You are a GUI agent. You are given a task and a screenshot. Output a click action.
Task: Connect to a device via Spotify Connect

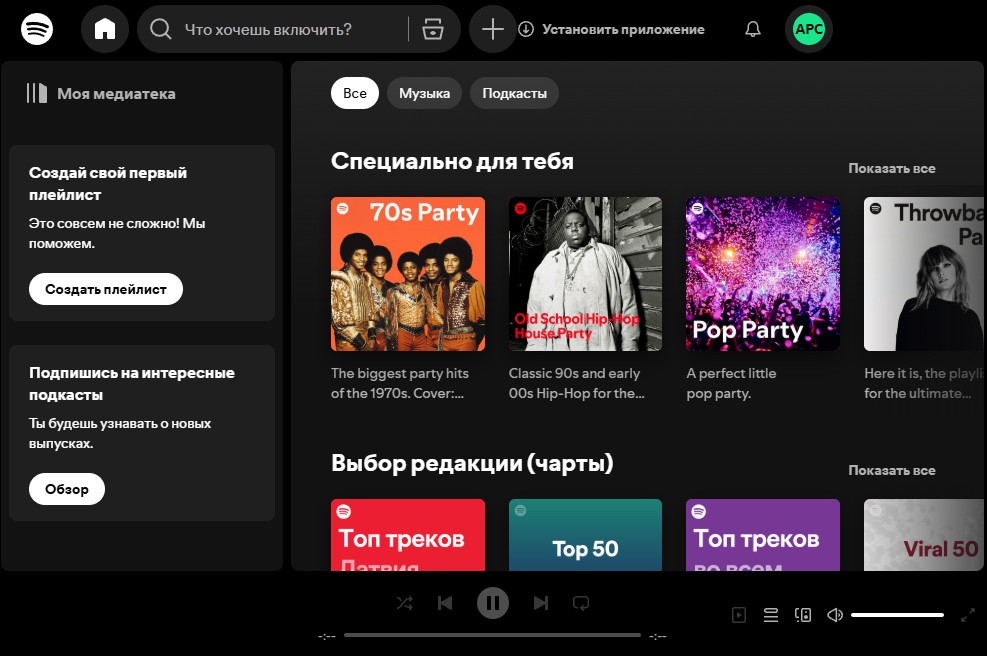tap(803, 615)
